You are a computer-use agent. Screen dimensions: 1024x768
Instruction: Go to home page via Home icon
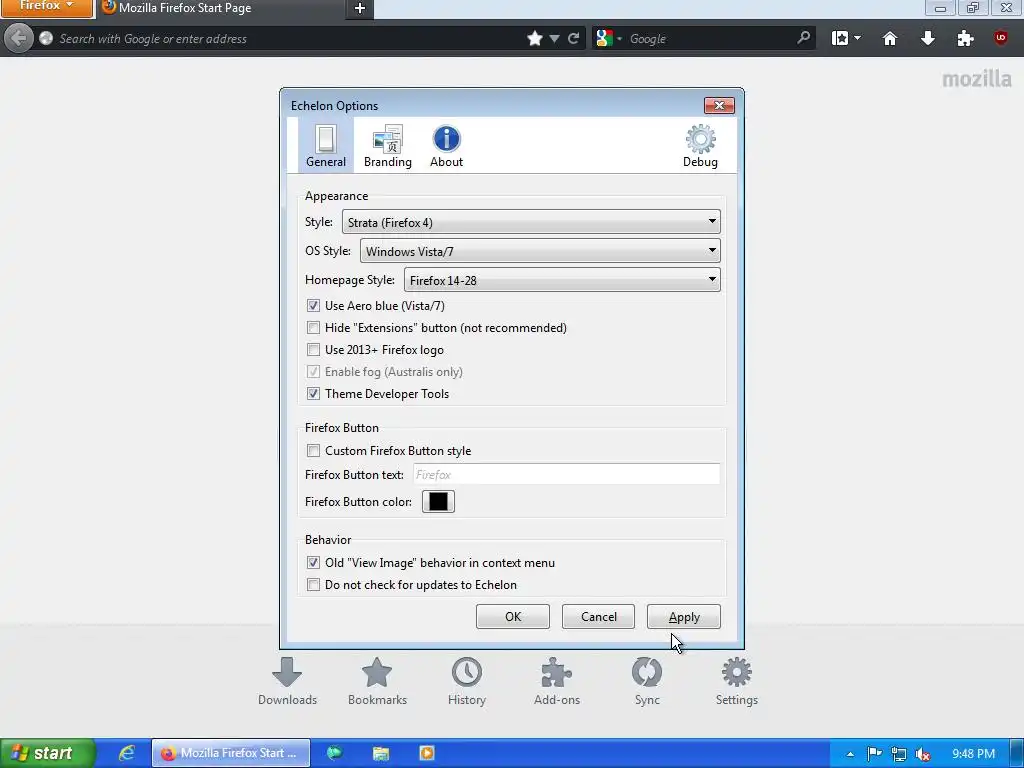click(x=889, y=39)
